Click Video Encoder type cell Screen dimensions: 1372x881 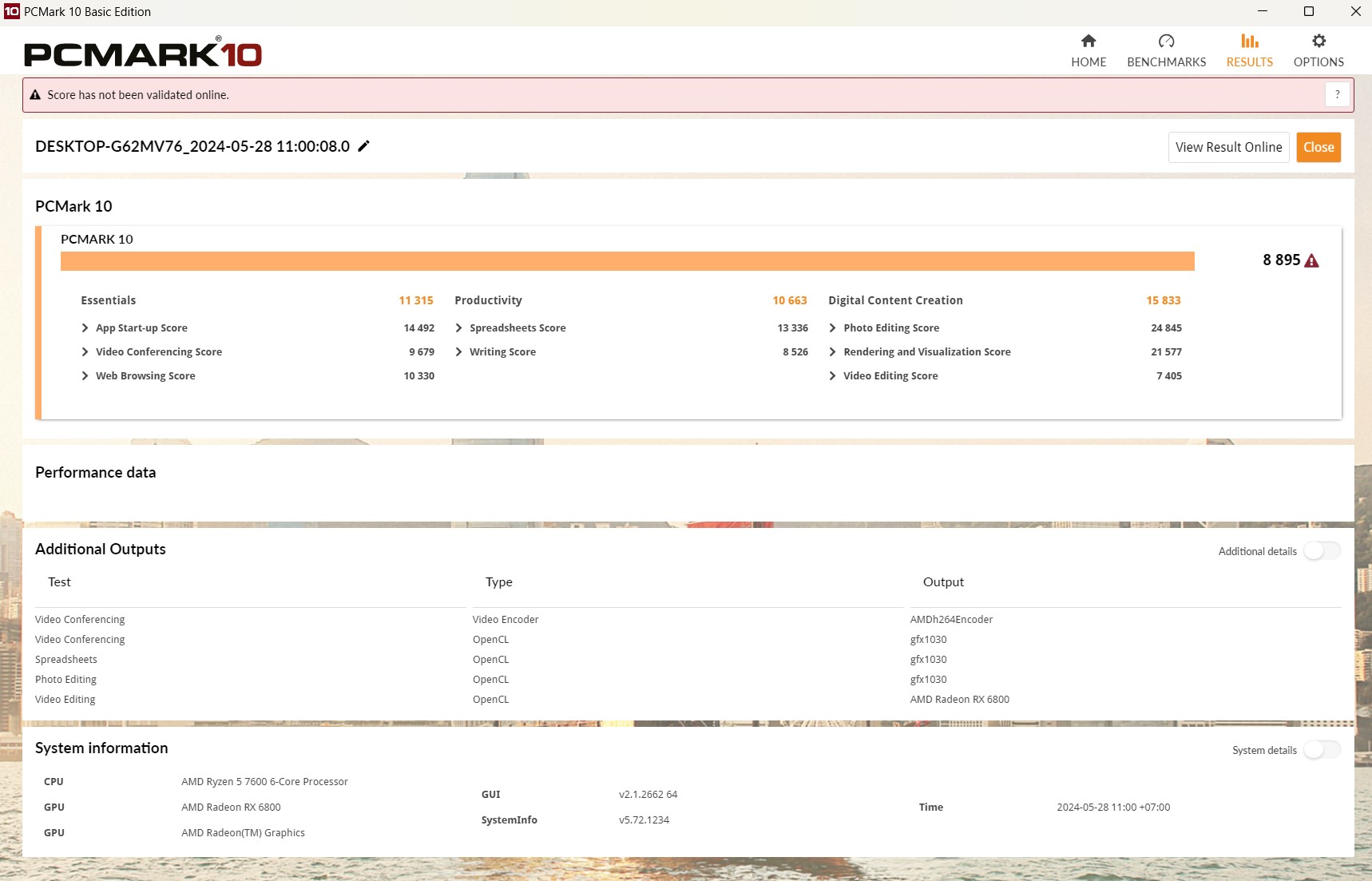pyautogui.click(x=506, y=620)
